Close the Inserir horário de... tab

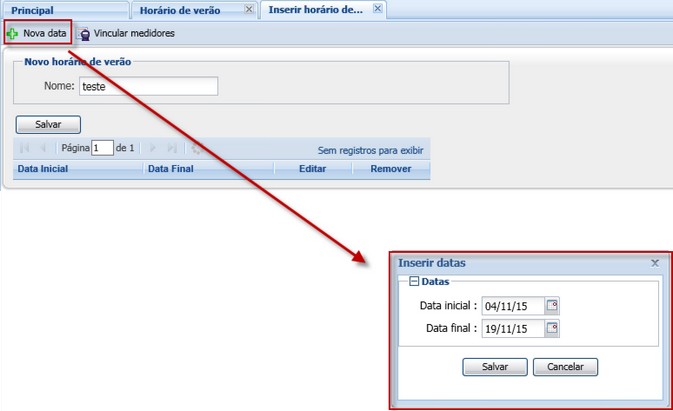377,9
